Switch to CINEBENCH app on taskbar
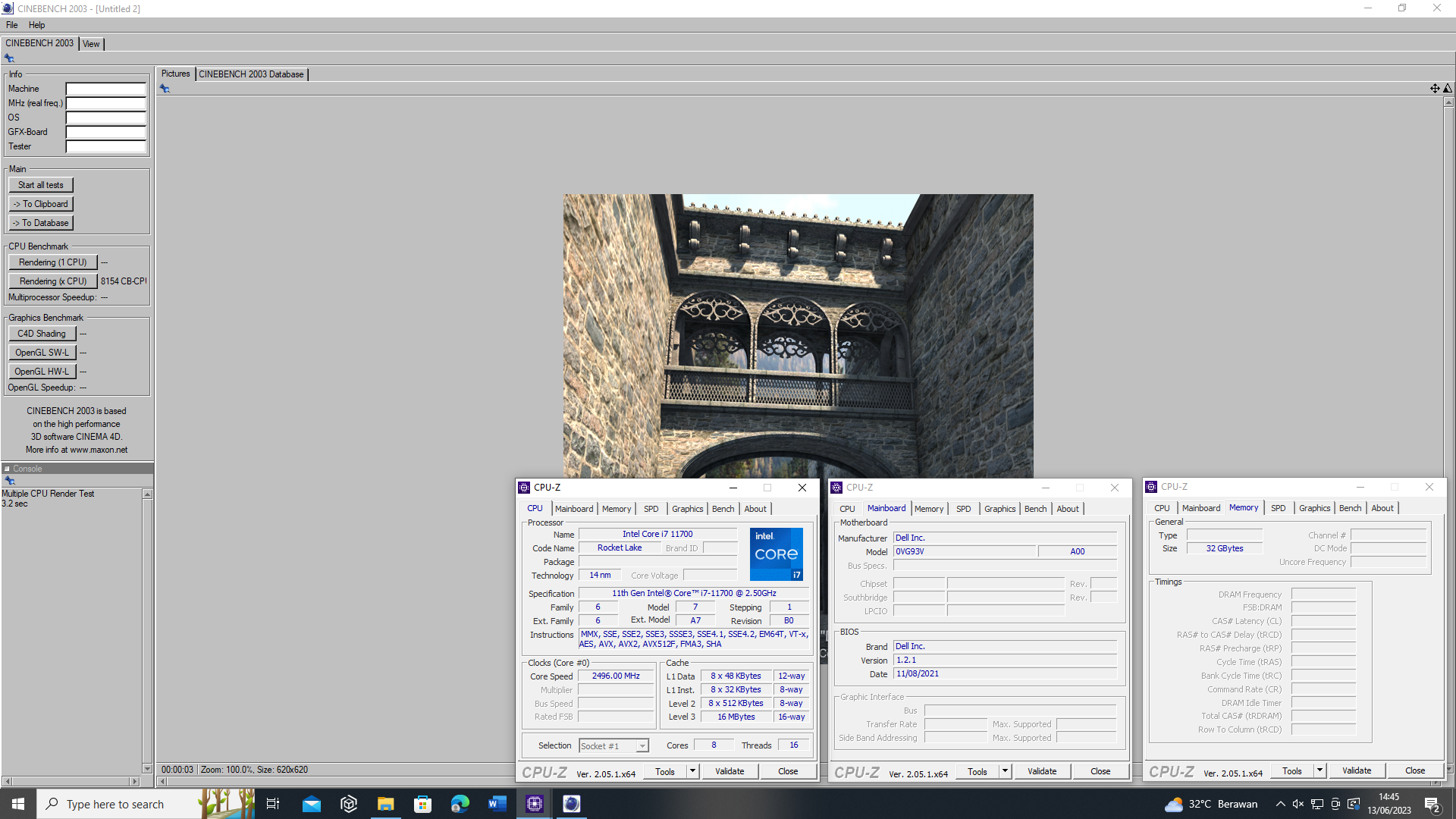Viewport: 1456px width, 819px height. 572,804
